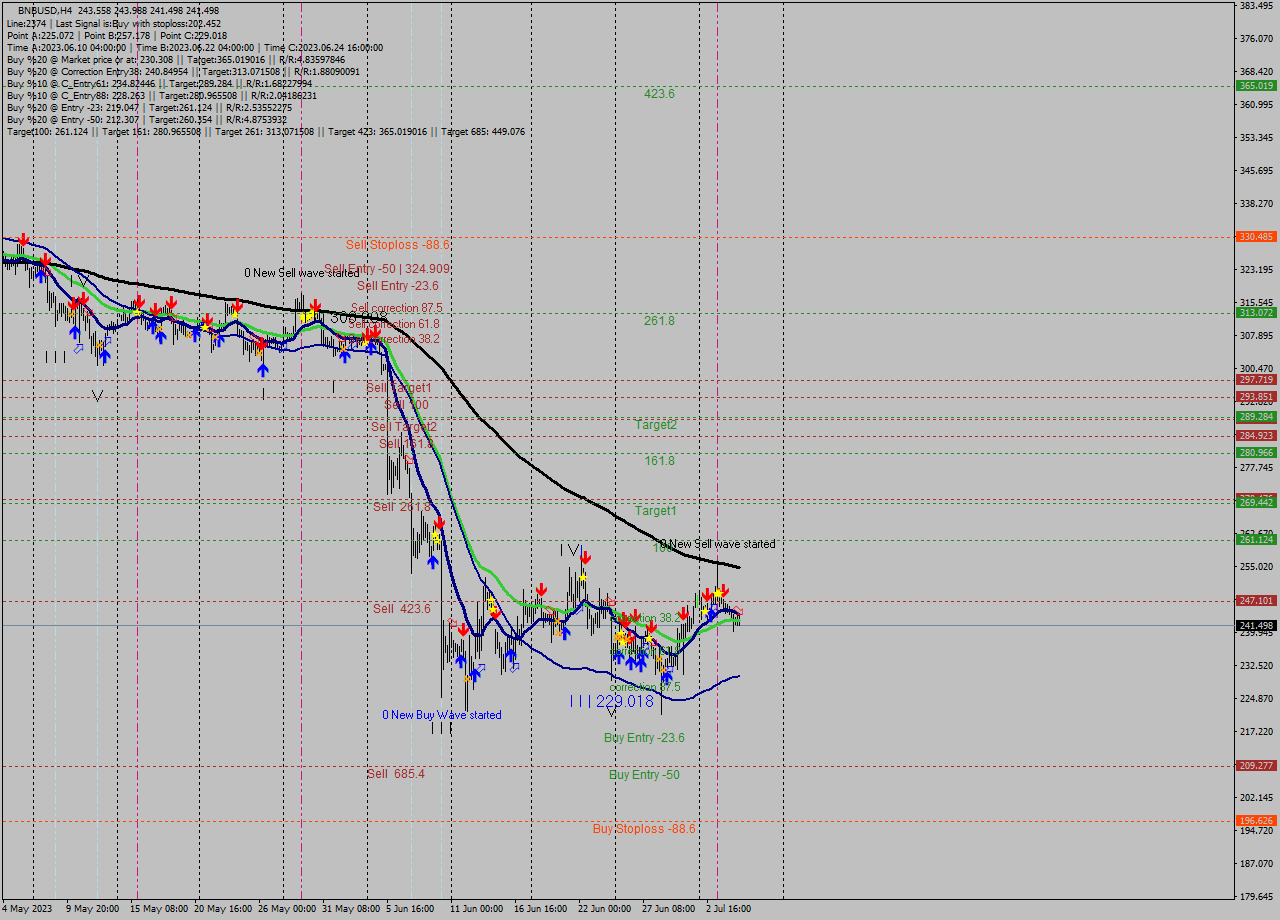Screen dimensions: 1280x920
Task: Select the green correction 87.5 label
Action: point(645,688)
